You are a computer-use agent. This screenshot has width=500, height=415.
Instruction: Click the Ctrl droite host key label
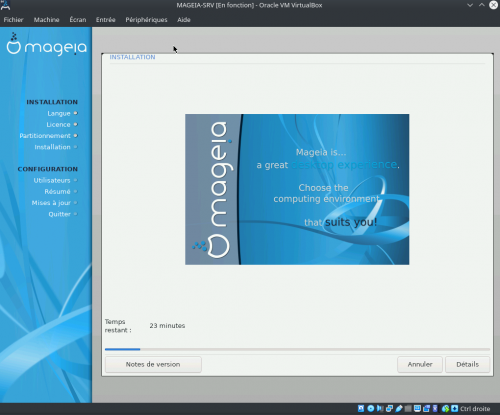[475, 409]
